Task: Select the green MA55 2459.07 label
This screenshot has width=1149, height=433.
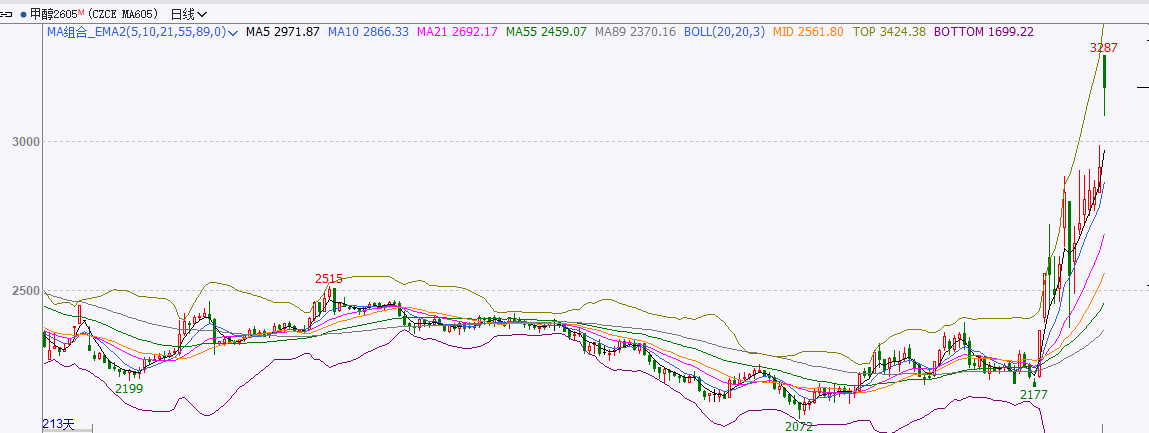Action: (546, 32)
